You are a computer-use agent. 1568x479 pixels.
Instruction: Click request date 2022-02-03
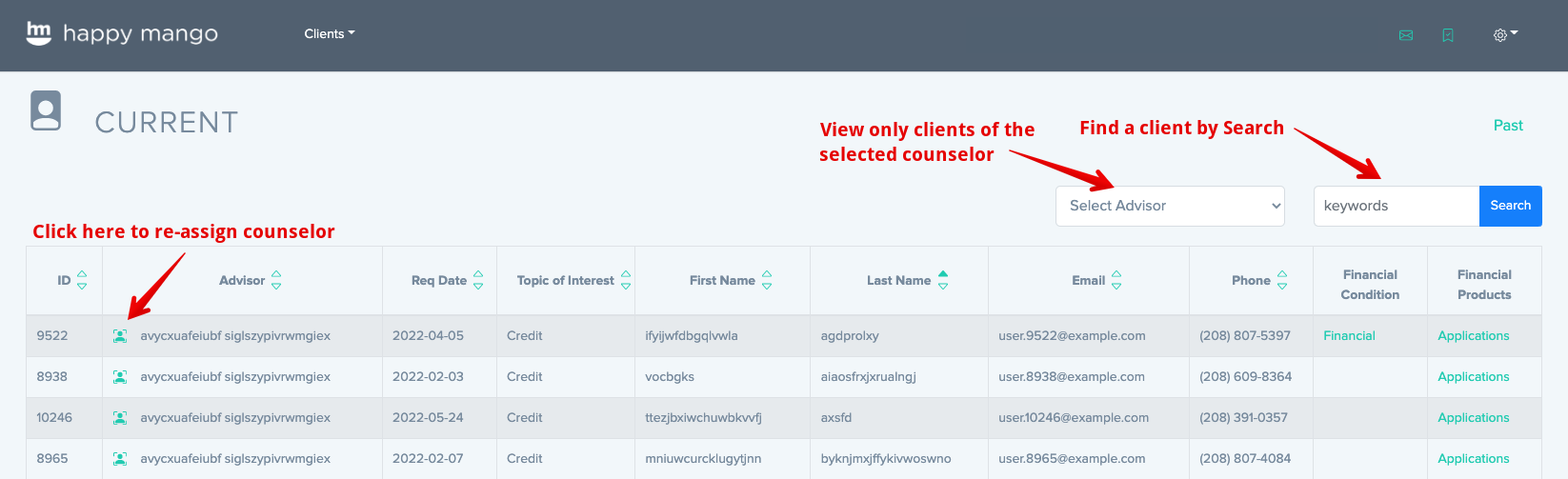tap(428, 376)
